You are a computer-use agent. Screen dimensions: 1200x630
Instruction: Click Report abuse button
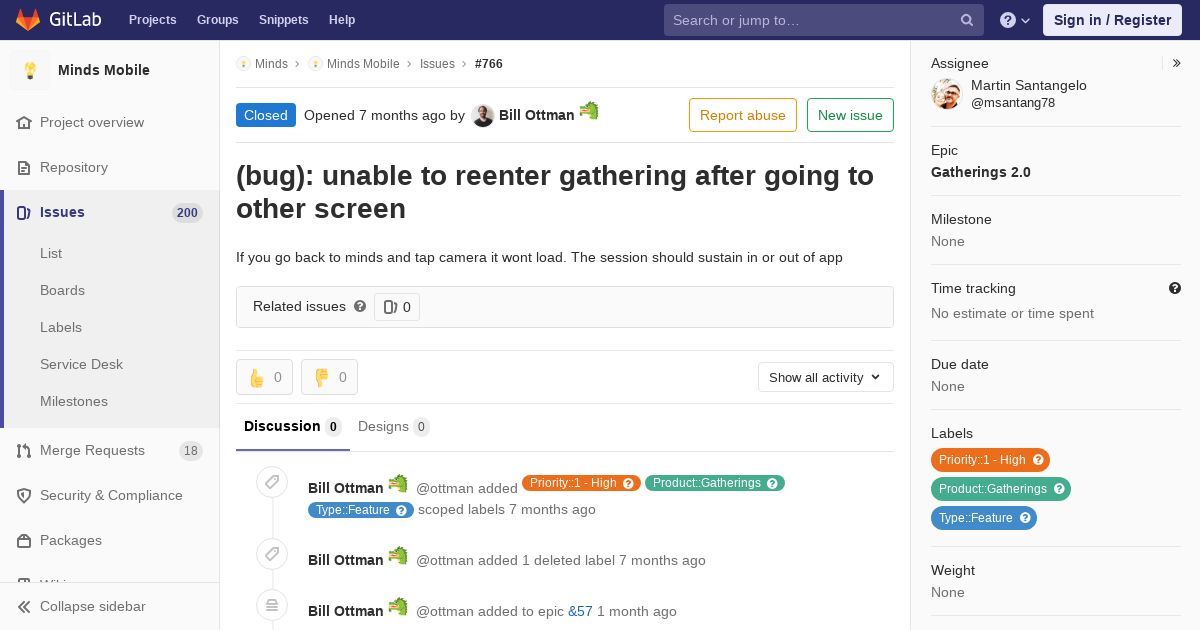tap(743, 115)
